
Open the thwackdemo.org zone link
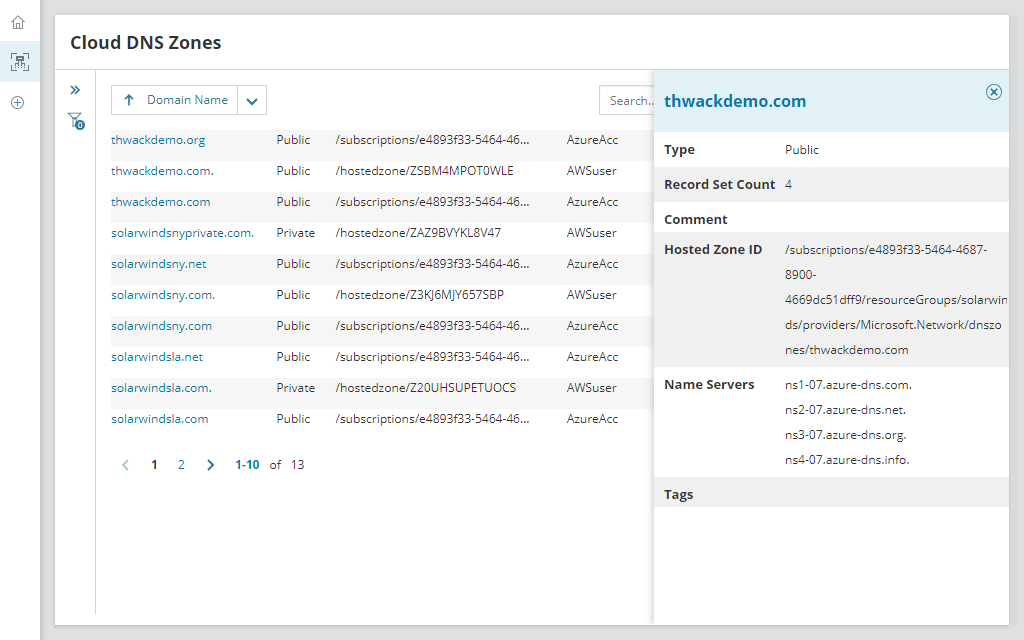157,140
